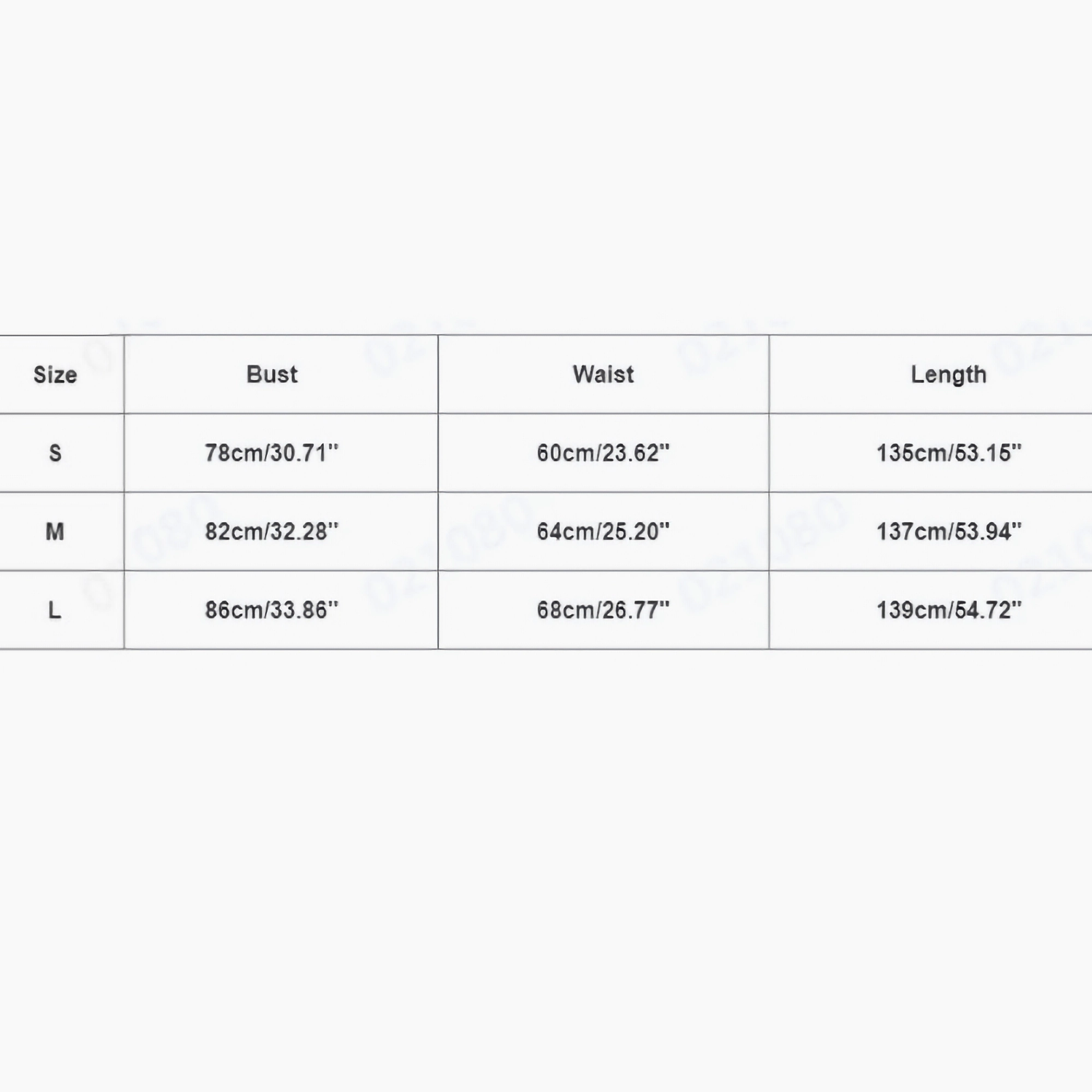Select the S size row label
Screen dimensions: 1092x1092
(55, 454)
